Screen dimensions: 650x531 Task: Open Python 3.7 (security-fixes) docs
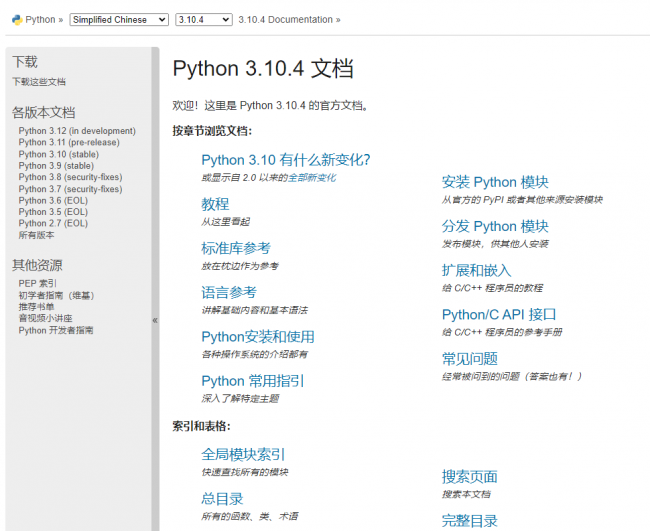(70, 189)
